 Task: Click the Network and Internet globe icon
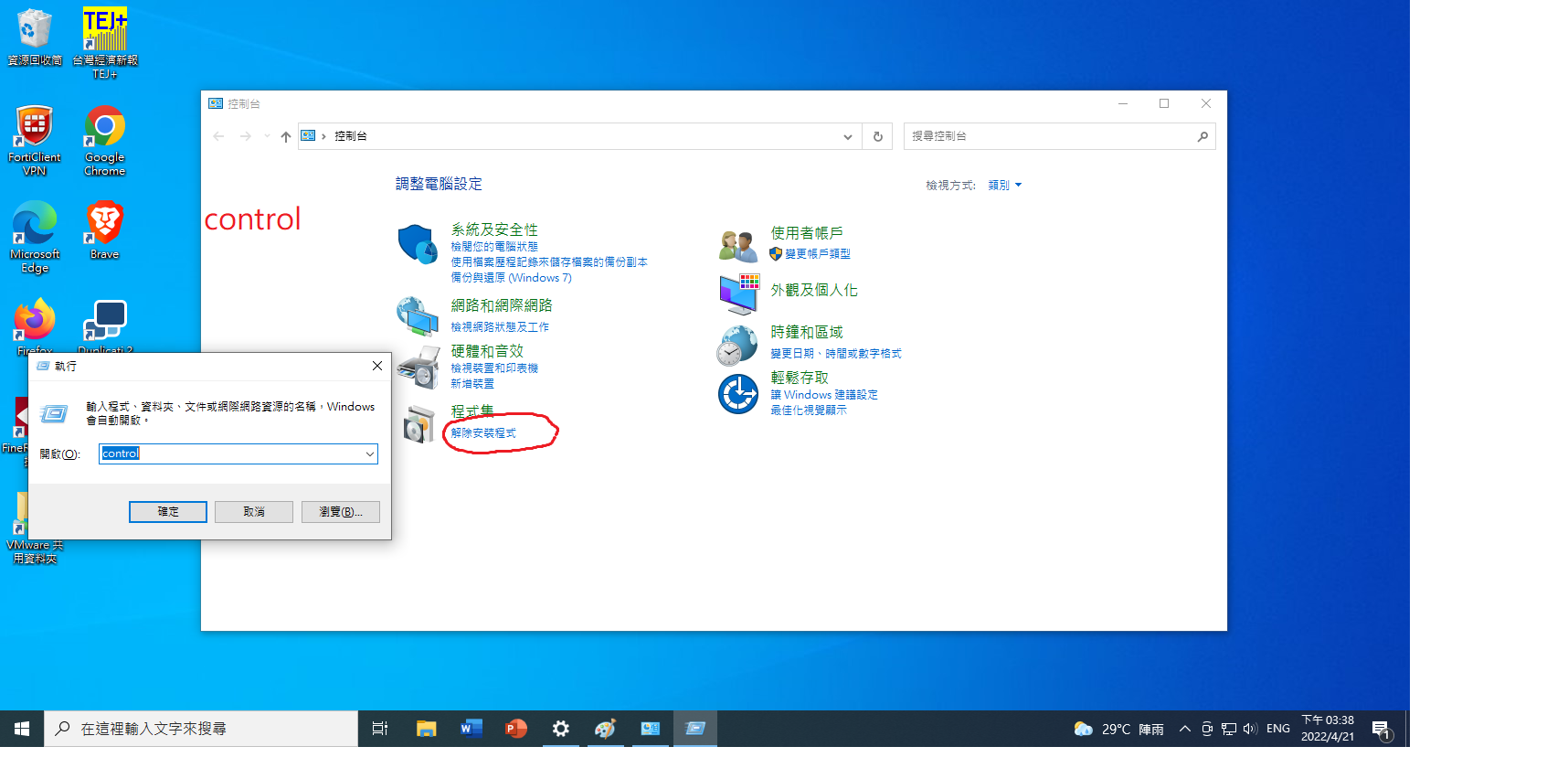tap(418, 316)
